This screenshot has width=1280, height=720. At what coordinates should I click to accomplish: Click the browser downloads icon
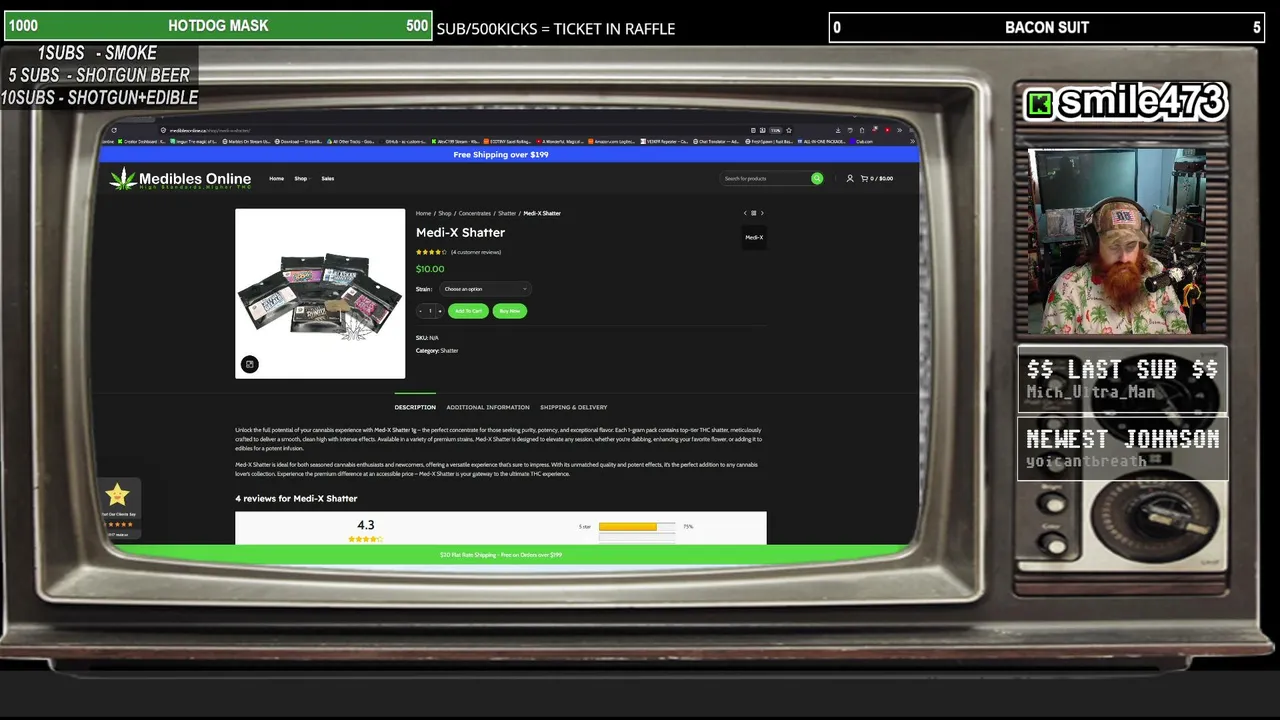838,130
